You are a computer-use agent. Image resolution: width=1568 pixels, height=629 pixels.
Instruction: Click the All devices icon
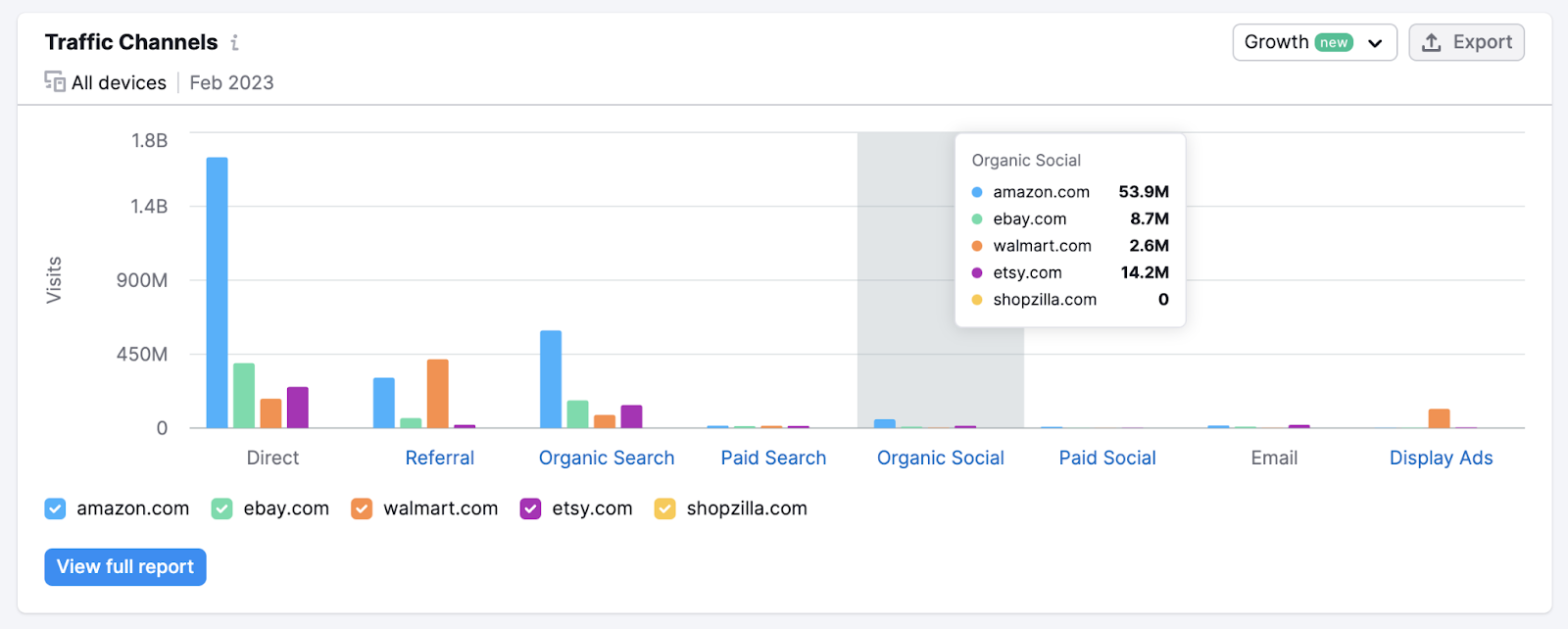[55, 82]
